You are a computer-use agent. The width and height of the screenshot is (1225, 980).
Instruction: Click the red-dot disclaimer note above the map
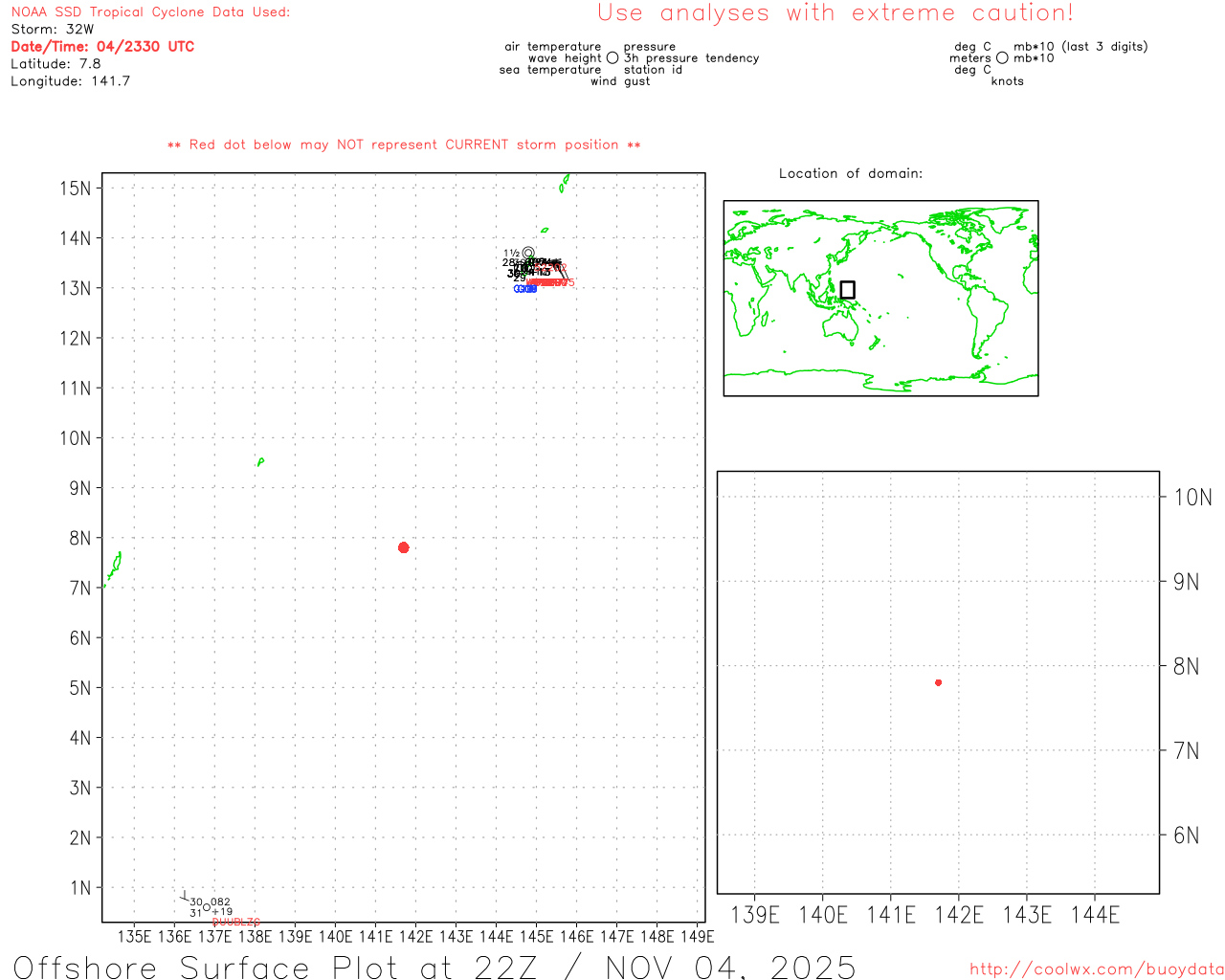click(x=404, y=145)
